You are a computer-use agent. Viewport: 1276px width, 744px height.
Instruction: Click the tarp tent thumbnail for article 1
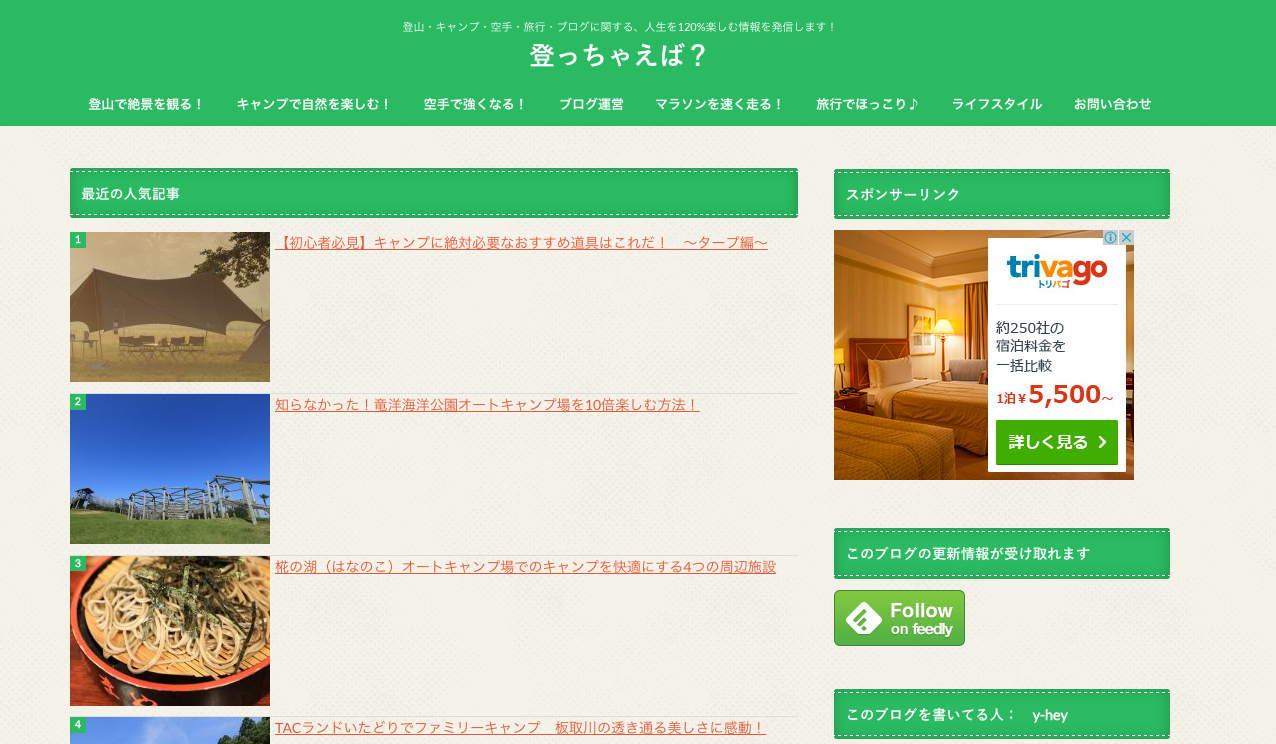170,307
